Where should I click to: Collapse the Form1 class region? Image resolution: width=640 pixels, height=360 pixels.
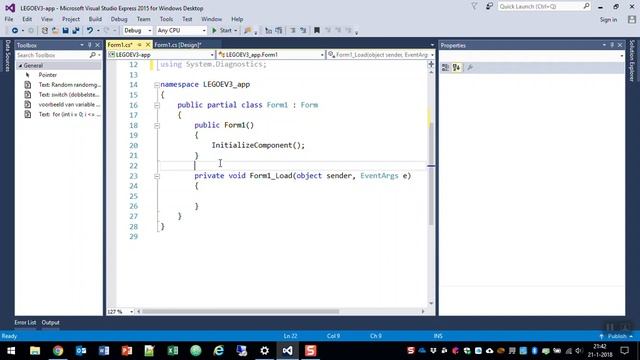[x=157, y=105]
